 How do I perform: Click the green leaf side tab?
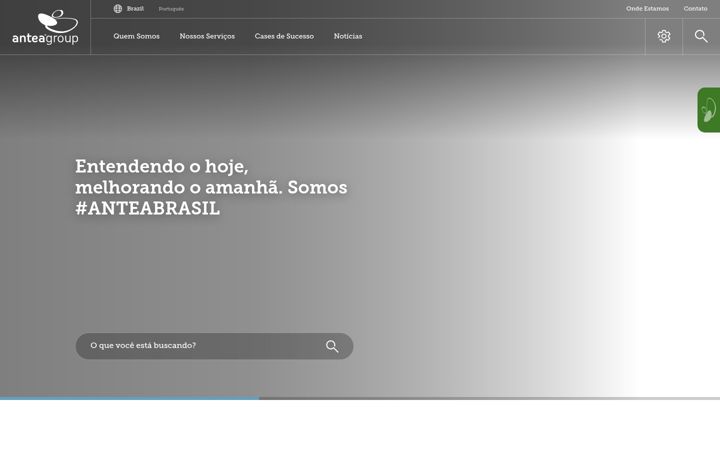709,110
